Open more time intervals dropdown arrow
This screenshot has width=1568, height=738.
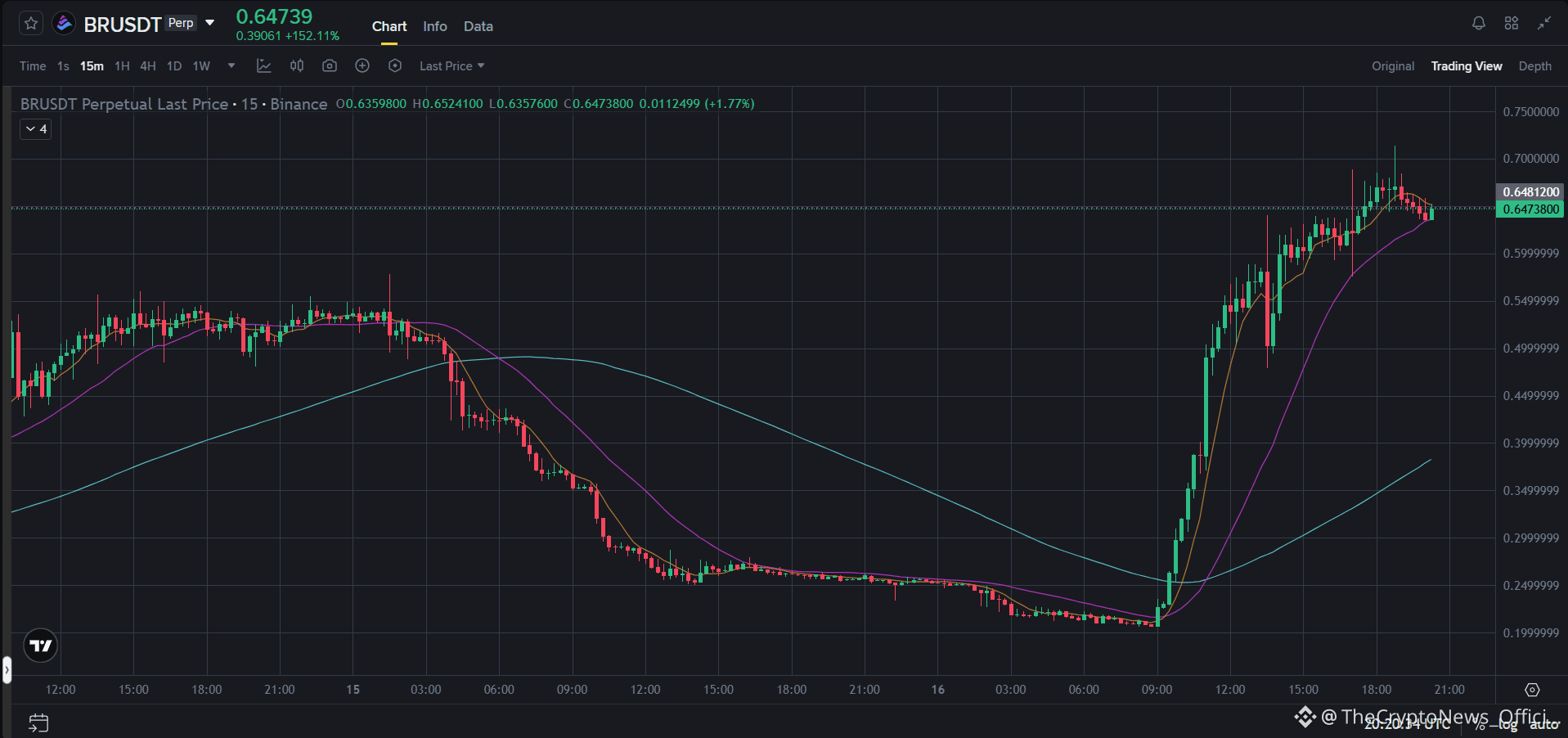[231, 65]
